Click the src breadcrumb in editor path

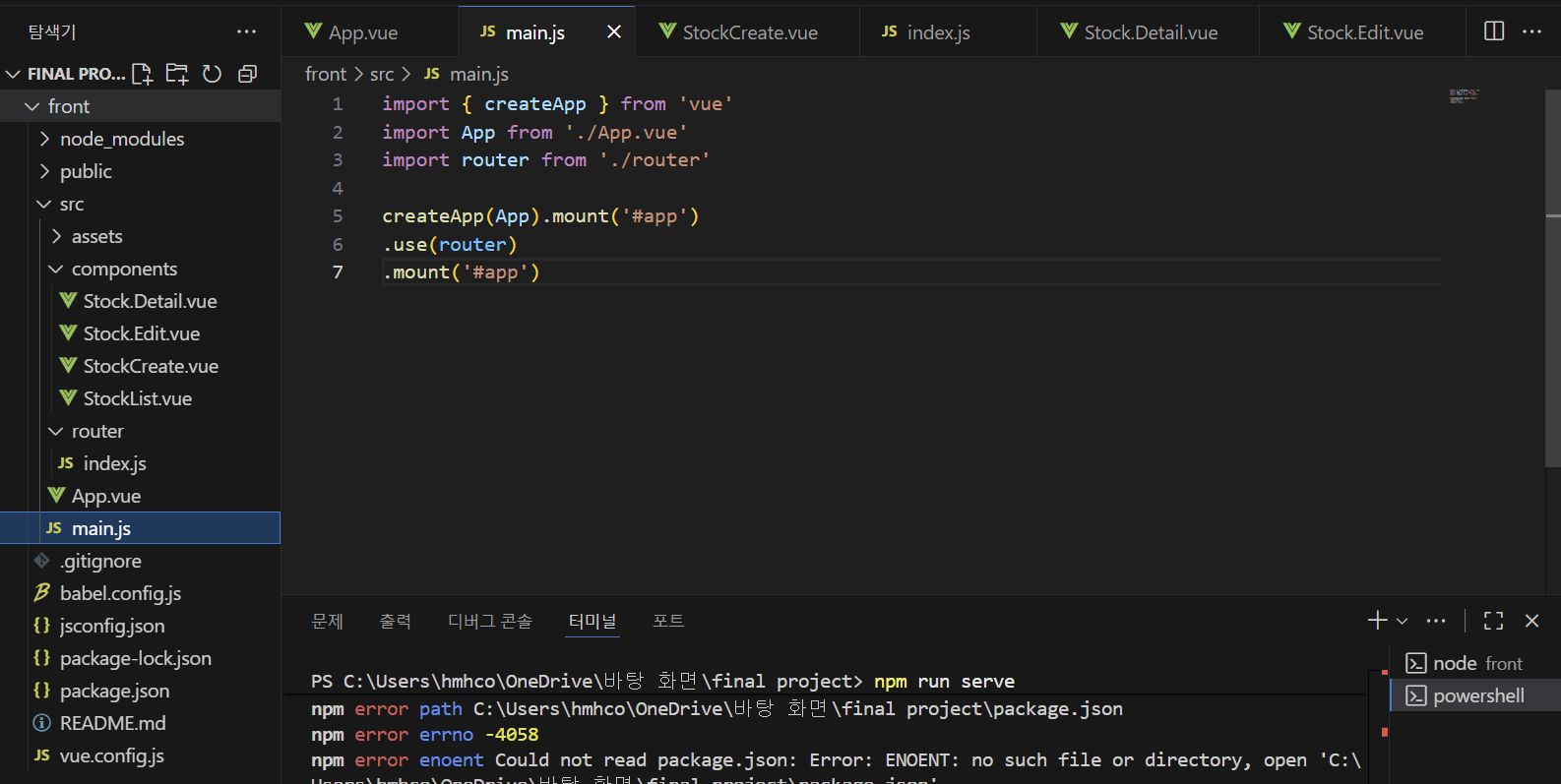382,74
